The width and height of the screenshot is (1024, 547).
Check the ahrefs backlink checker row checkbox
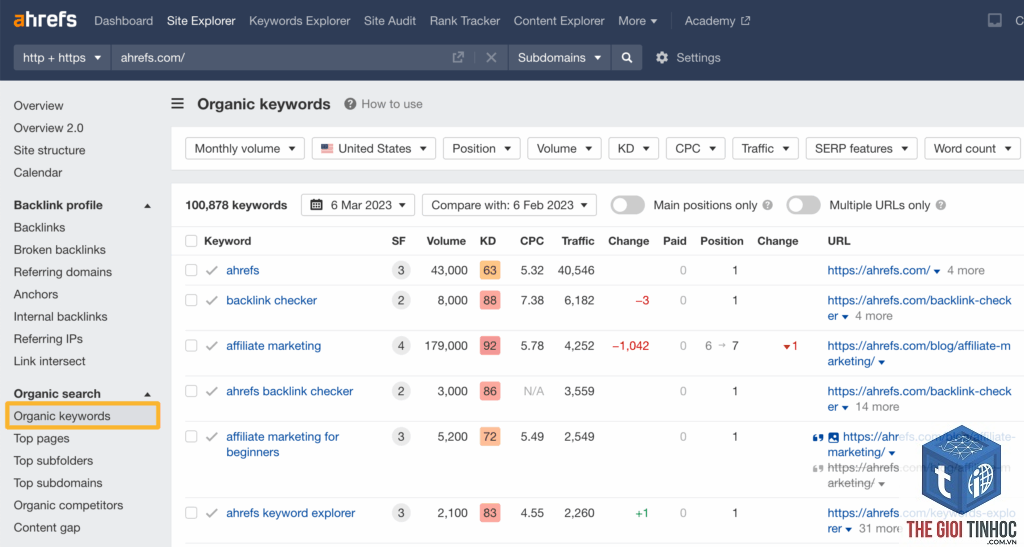pyautogui.click(x=191, y=391)
